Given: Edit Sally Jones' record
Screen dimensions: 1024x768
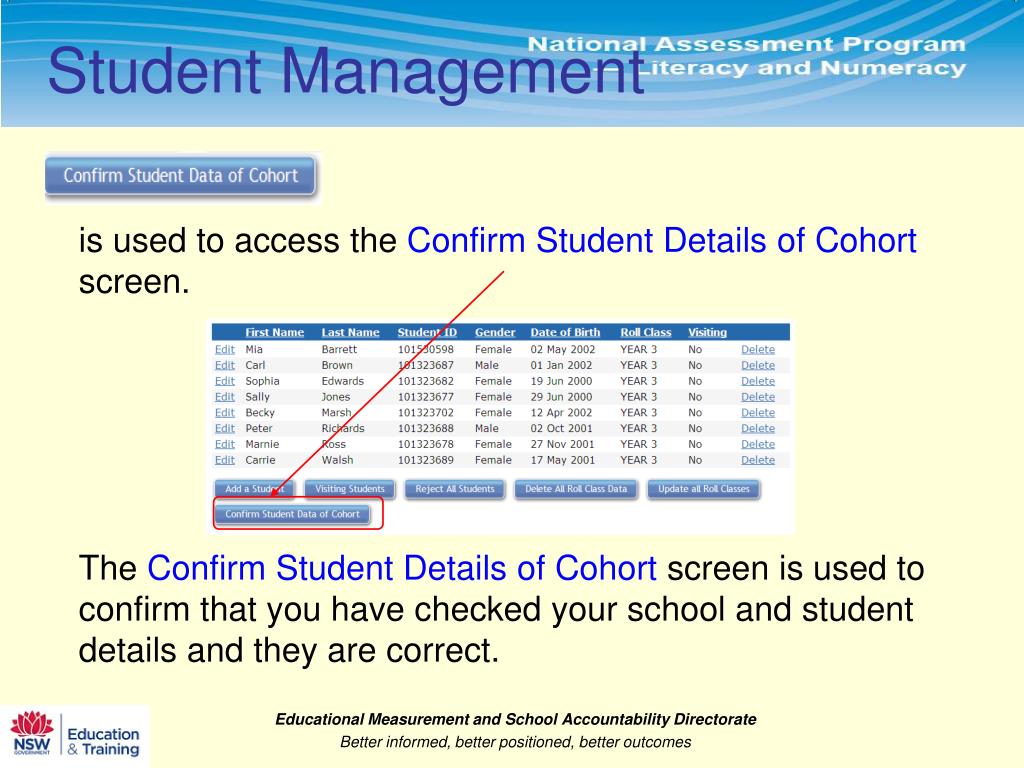Looking at the screenshot, I should coord(225,396).
